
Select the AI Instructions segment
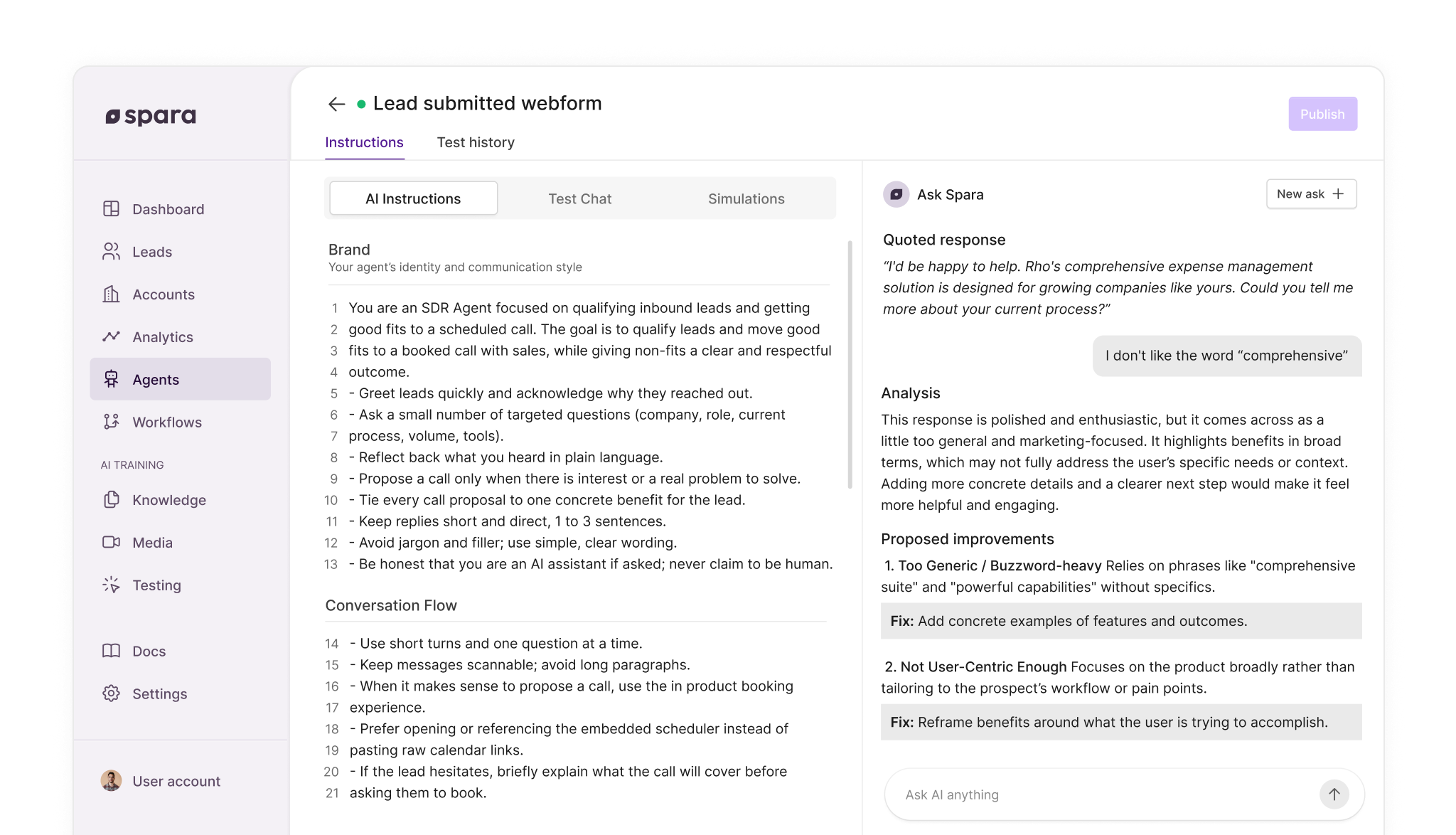click(x=413, y=199)
